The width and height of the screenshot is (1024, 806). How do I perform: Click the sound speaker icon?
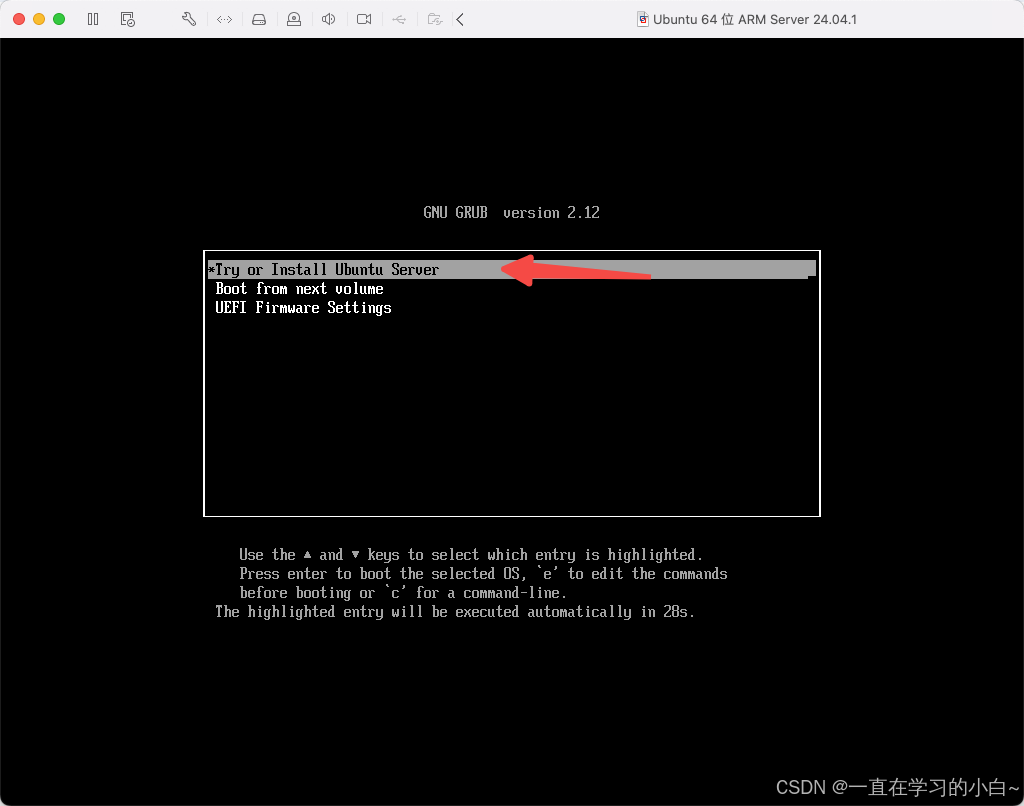coord(328,20)
